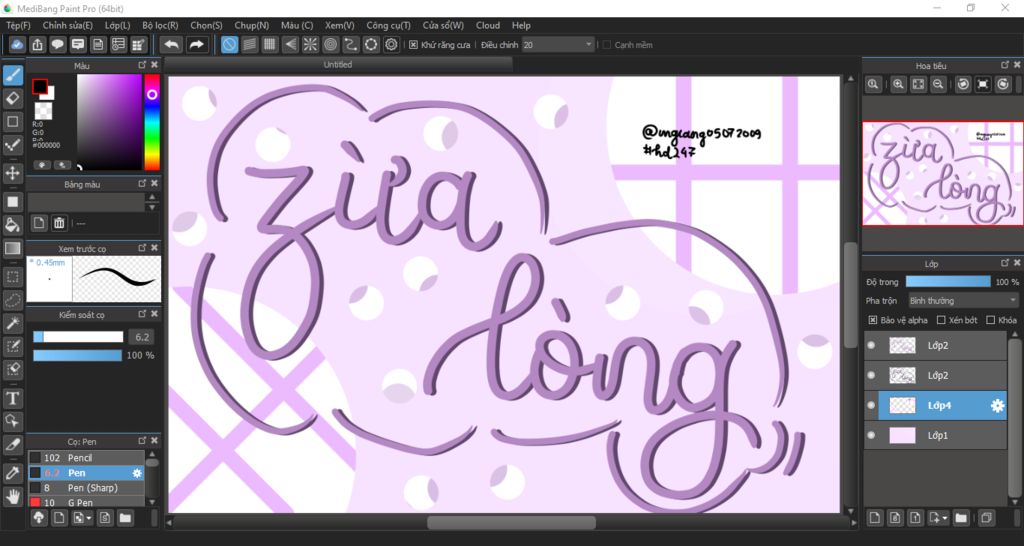
Task: Hide the Lớp4 layer
Action: pyautogui.click(x=871, y=406)
